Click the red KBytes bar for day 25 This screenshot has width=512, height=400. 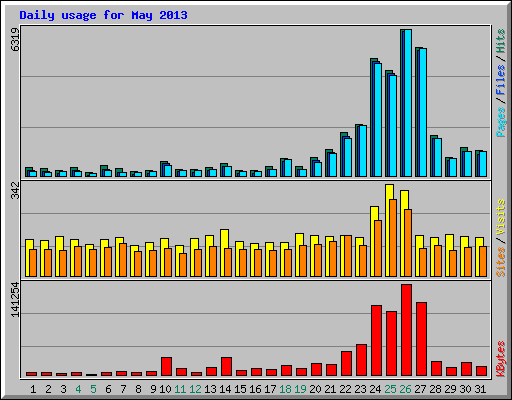(x=391, y=343)
